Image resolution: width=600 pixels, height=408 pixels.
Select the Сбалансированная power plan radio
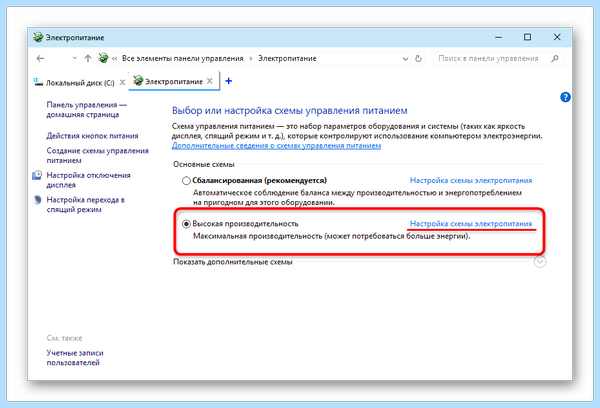click(186, 181)
